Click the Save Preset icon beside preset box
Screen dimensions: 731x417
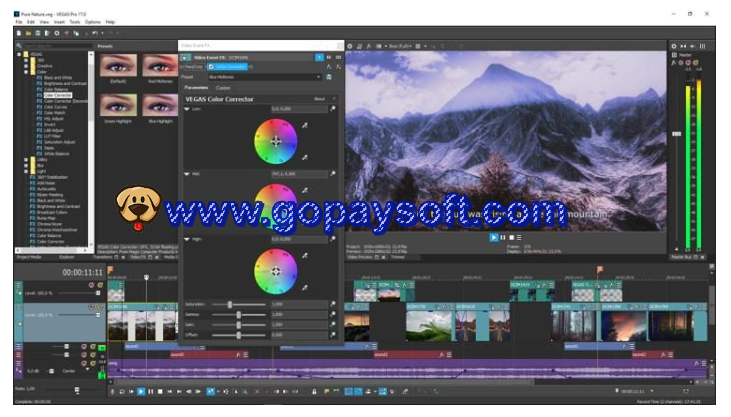pos(329,77)
